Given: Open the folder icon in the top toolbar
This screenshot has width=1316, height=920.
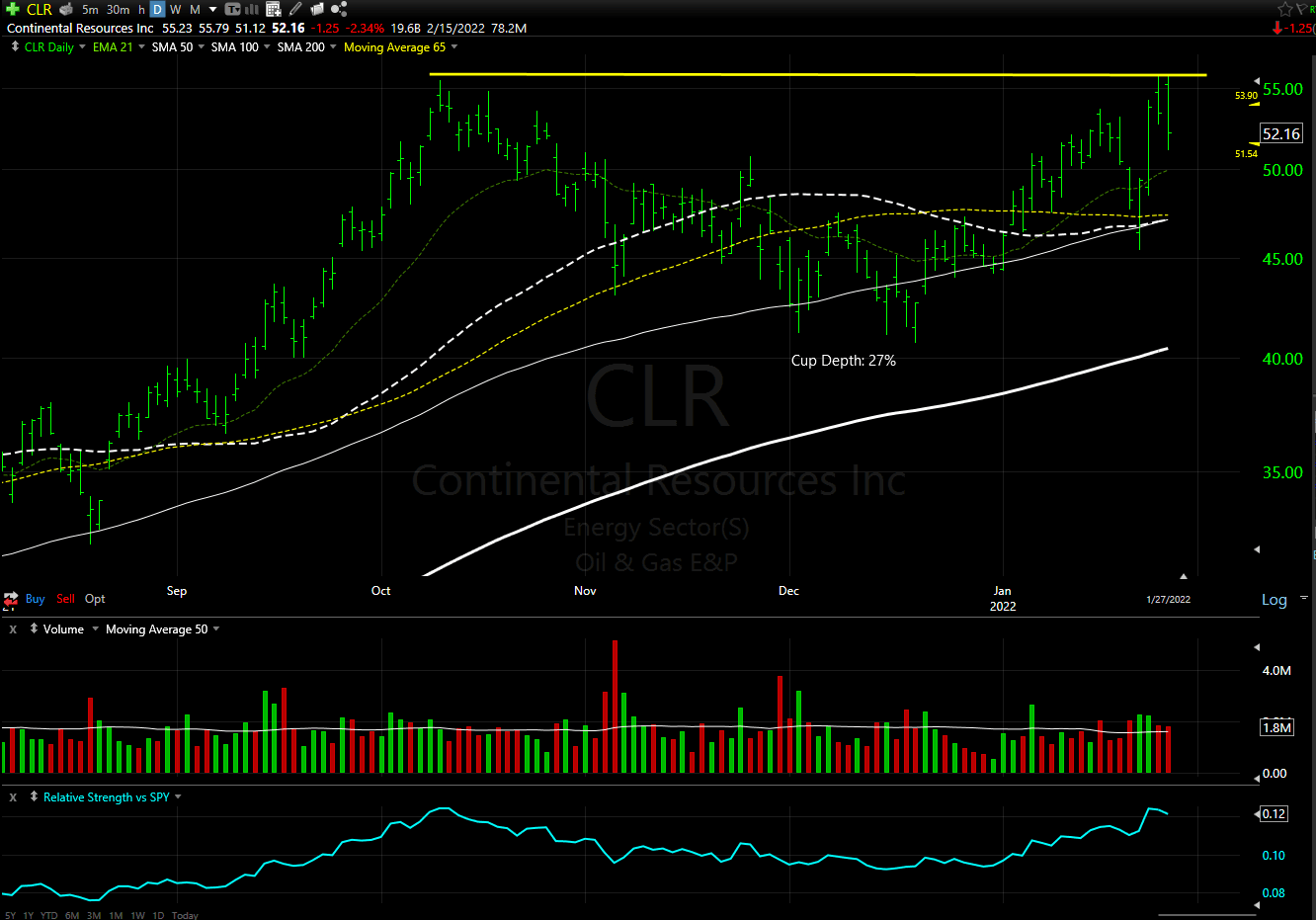Looking at the screenshot, I should pyautogui.click(x=316, y=10).
